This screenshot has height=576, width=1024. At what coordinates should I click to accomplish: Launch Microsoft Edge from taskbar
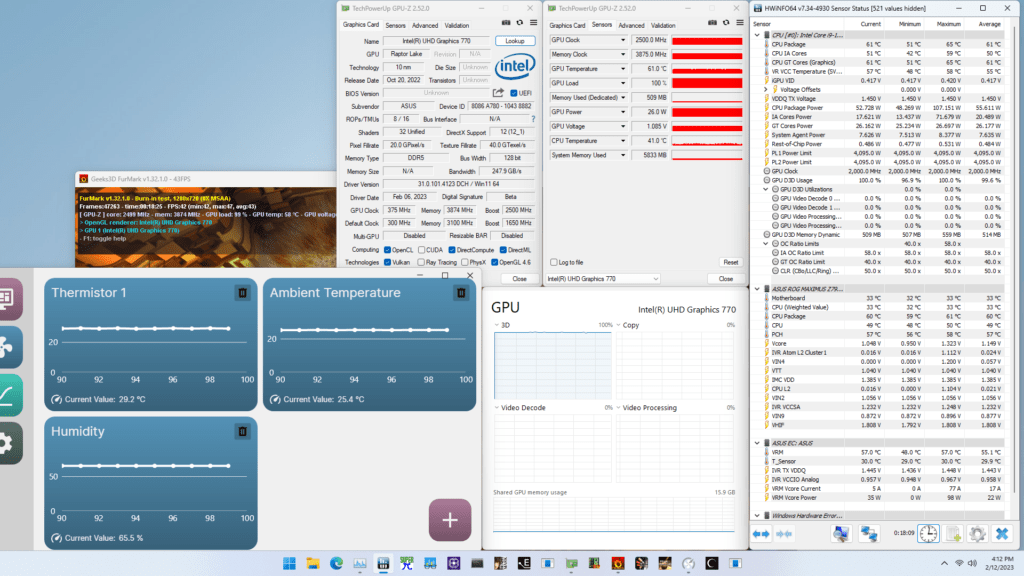click(336, 563)
